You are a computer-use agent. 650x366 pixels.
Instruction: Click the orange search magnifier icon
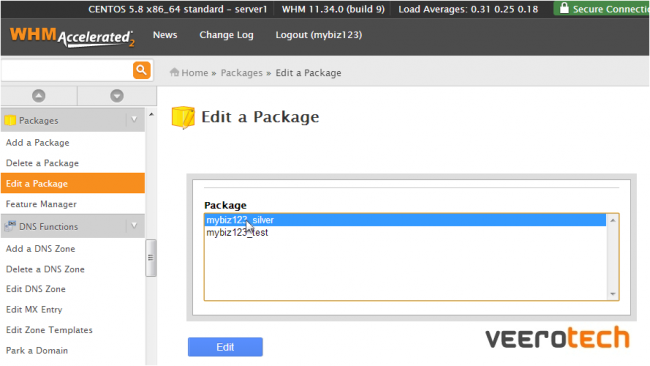click(141, 70)
